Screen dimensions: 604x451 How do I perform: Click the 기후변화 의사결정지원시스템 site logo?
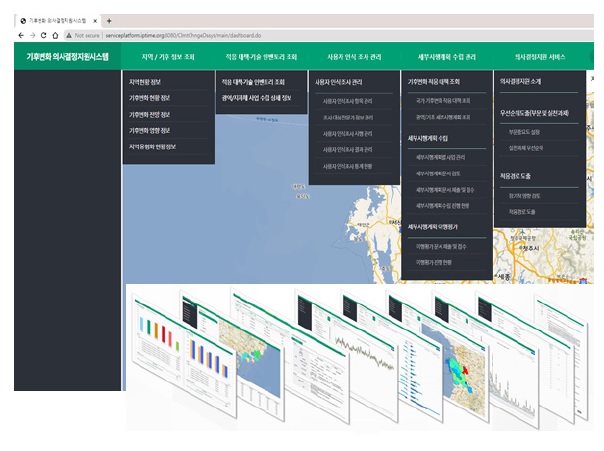pyautogui.click(x=67, y=57)
